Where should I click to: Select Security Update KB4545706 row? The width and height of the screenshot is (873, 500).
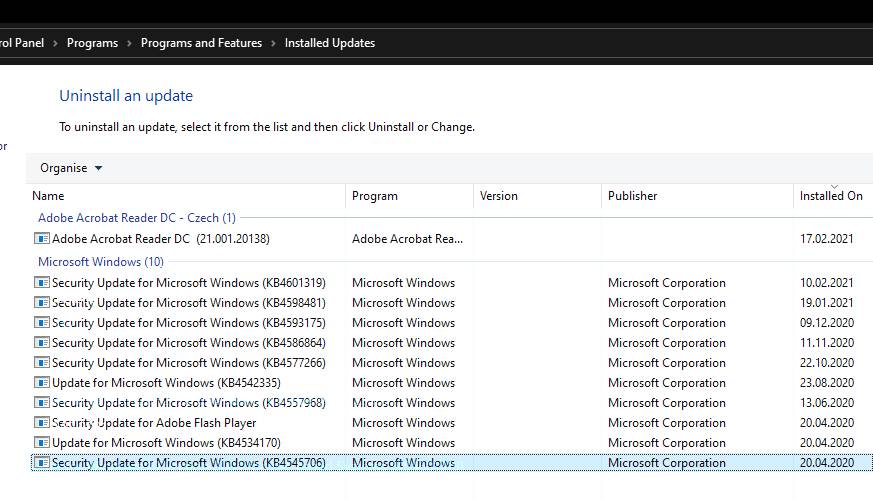pos(452,463)
